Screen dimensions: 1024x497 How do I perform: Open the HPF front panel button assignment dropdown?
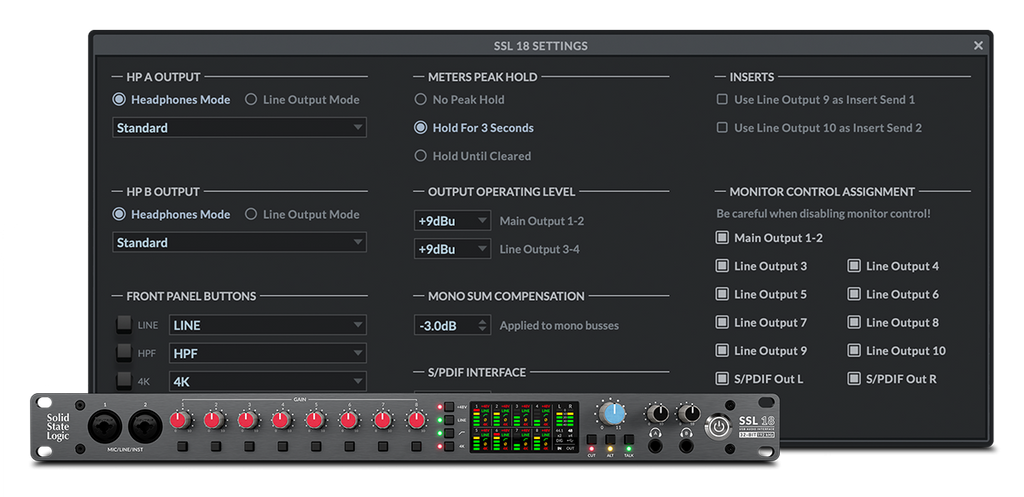click(268, 353)
